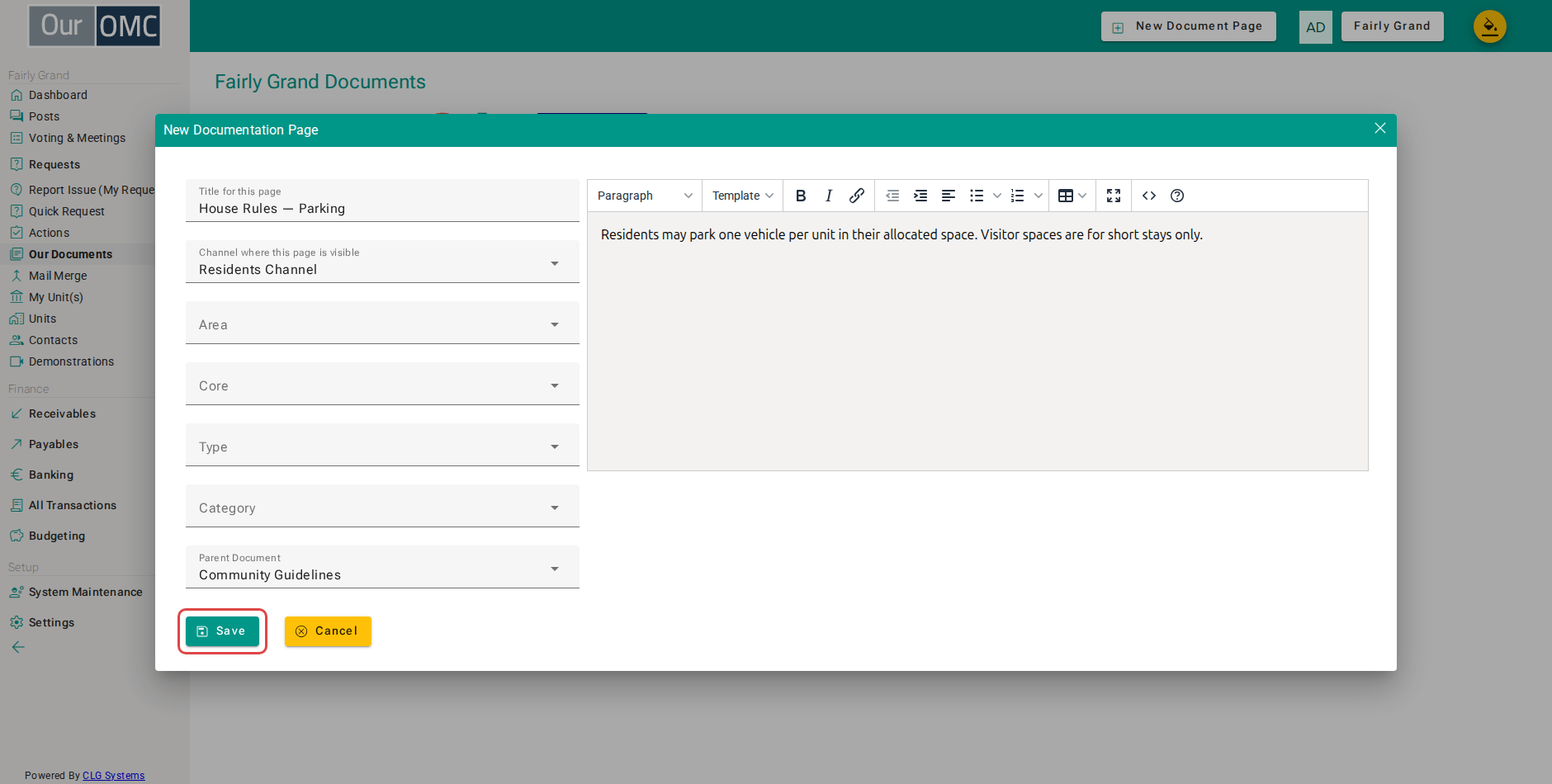
Task: Click the increase indent icon
Action: coord(920,196)
